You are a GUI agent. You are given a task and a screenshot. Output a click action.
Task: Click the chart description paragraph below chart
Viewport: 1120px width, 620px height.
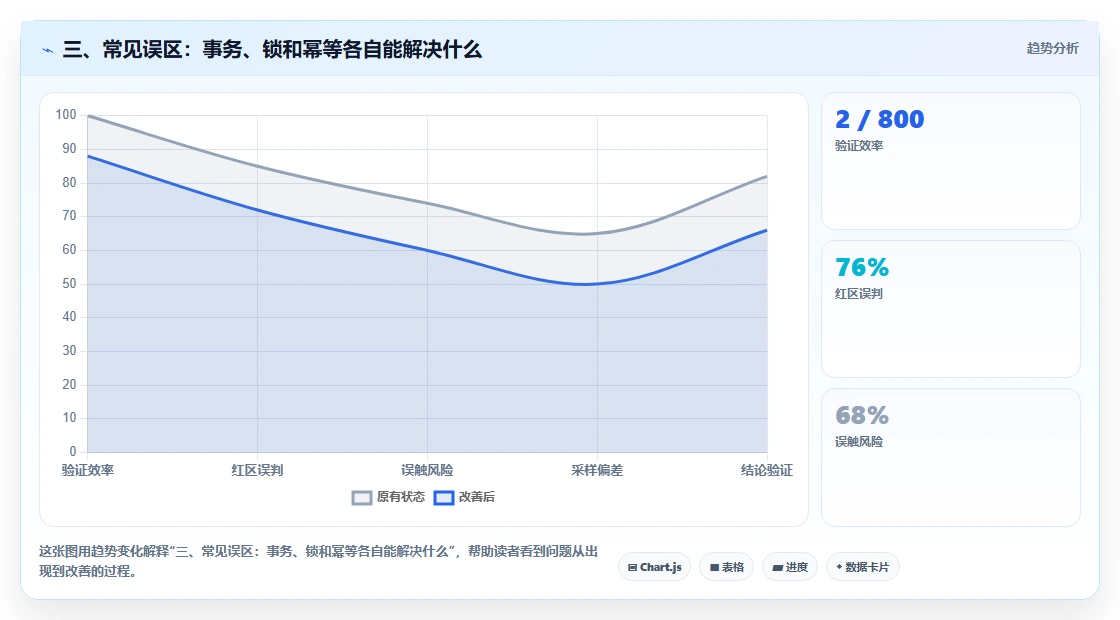319,561
